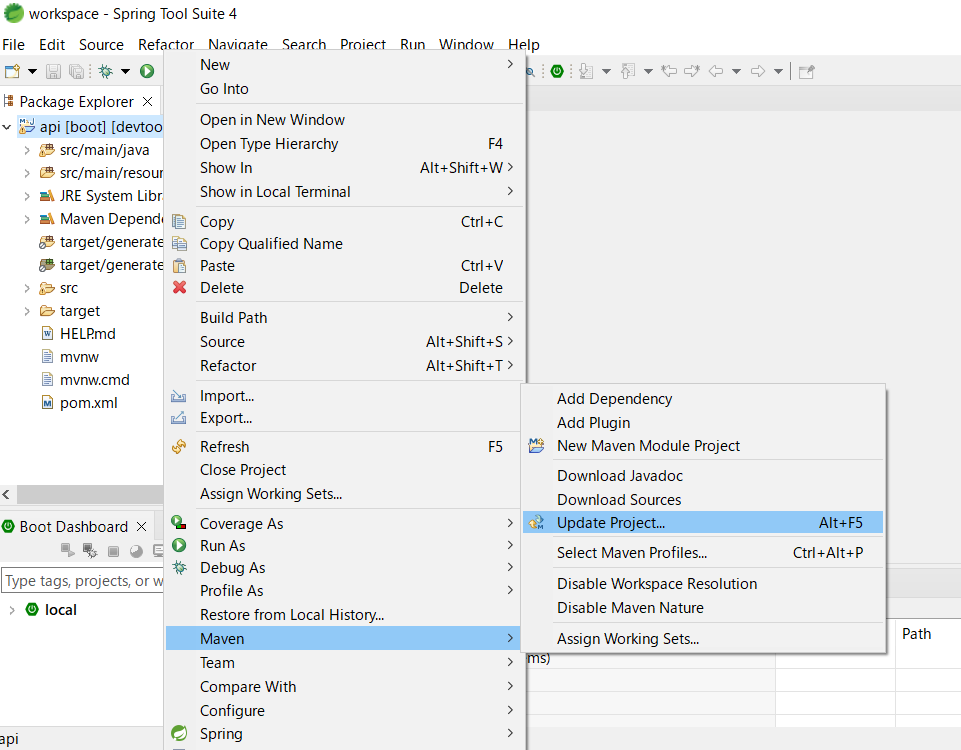The image size is (961, 750).
Task: Click the New wizard toolbar icon
Action: click(x=12, y=72)
